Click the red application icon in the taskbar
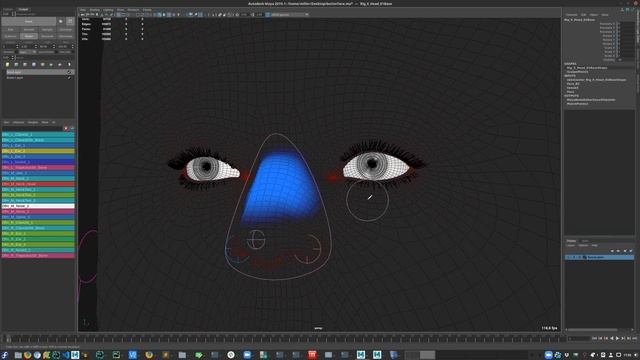Viewport: 640px width, 360px height. tap(312, 355)
